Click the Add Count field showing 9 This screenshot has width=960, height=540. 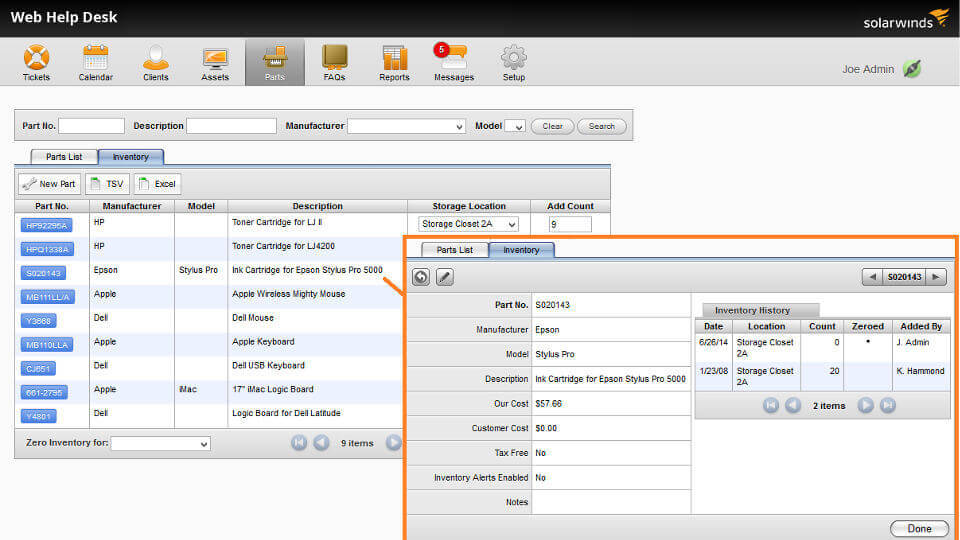click(x=570, y=224)
